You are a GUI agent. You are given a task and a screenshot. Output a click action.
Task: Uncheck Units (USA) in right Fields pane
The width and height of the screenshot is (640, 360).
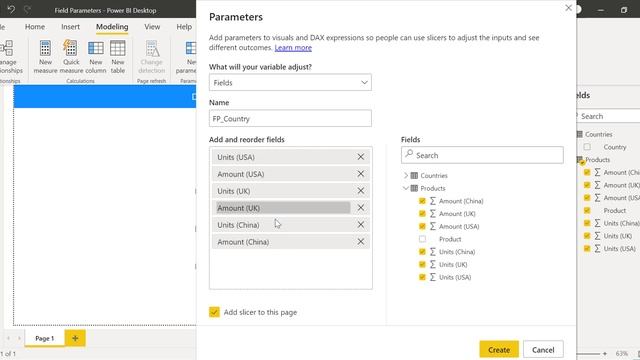tap(587, 249)
